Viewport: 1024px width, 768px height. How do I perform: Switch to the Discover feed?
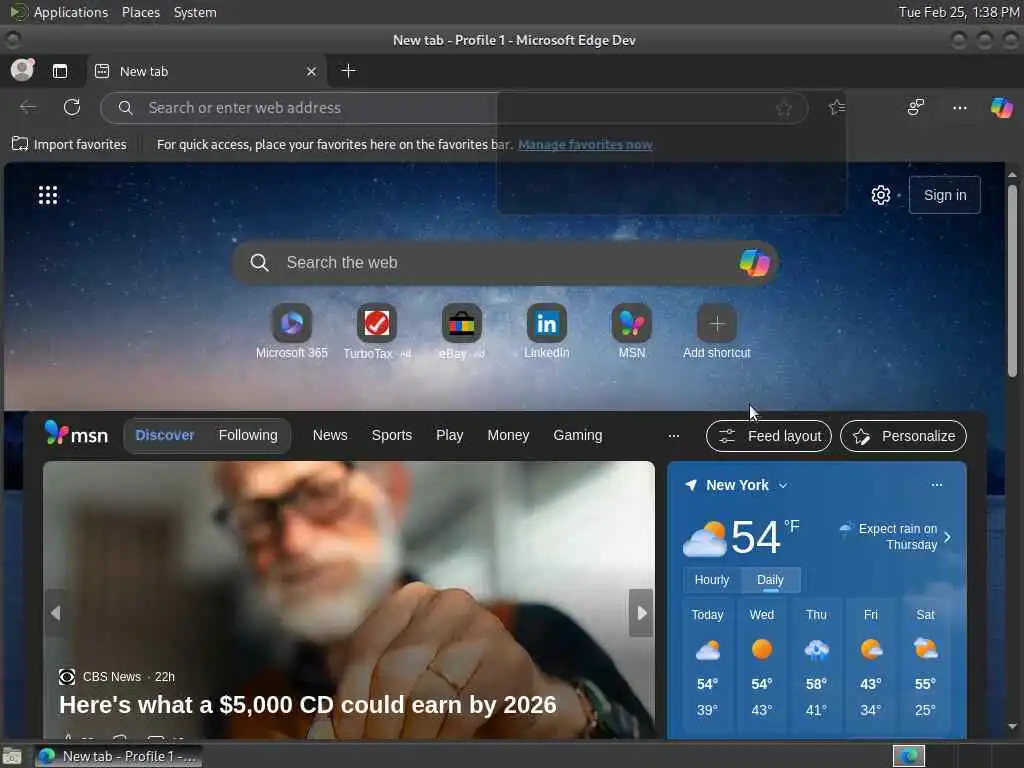[165, 435]
